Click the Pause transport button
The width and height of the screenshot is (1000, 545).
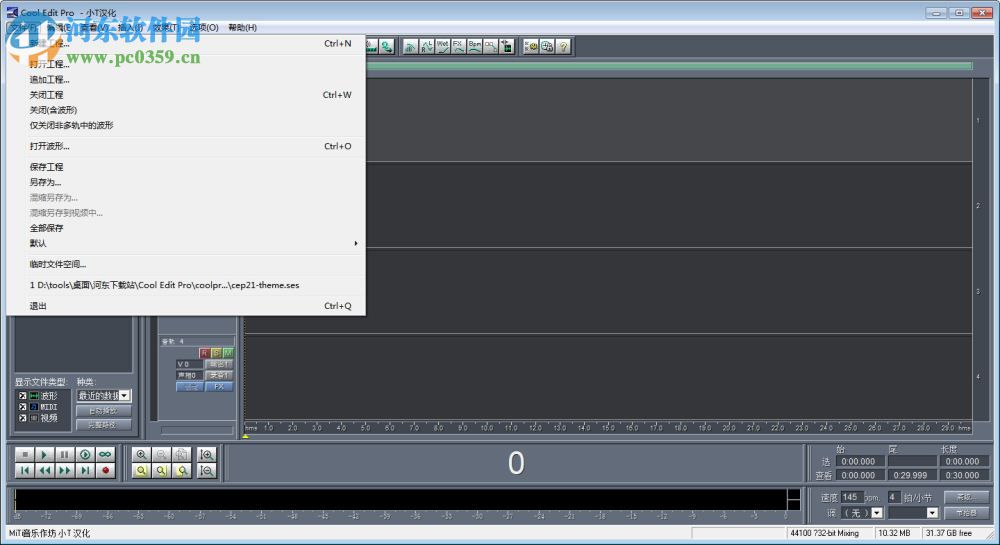point(64,454)
